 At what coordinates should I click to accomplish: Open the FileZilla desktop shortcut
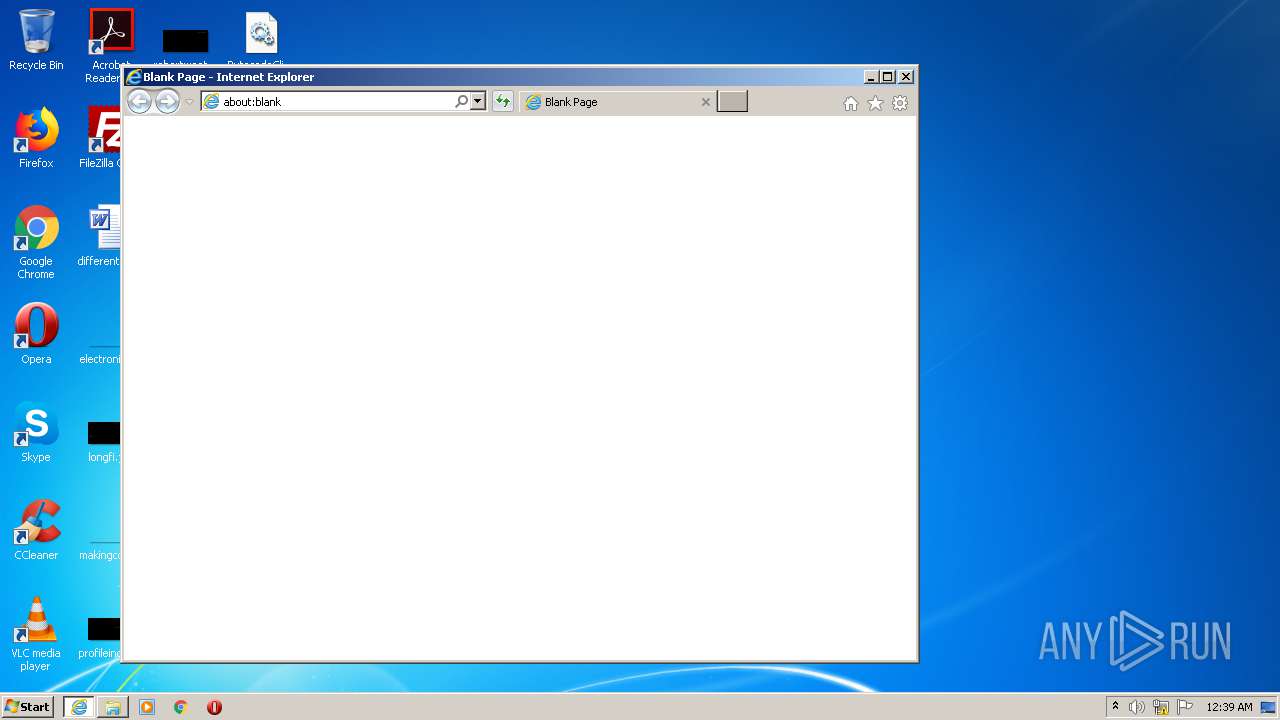click(x=104, y=138)
